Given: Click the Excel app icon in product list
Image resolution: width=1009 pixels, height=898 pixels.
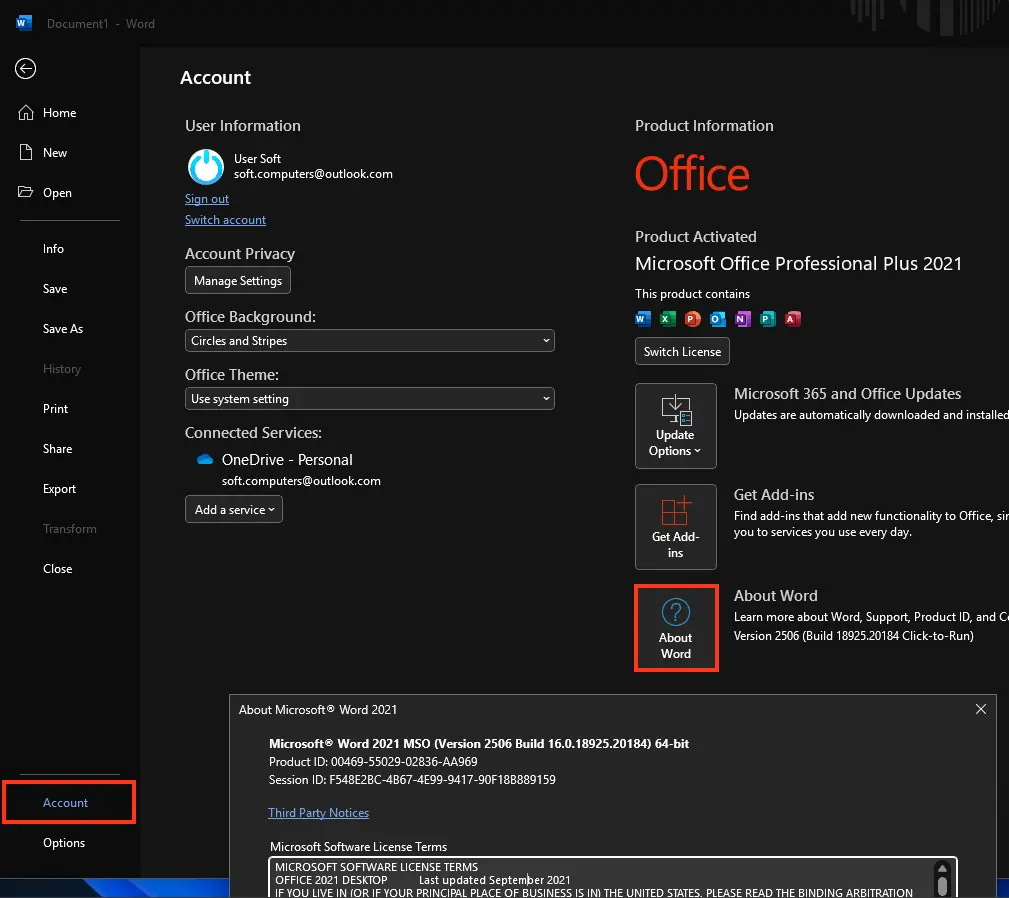Looking at the screenshot, I should coord(668,319).
